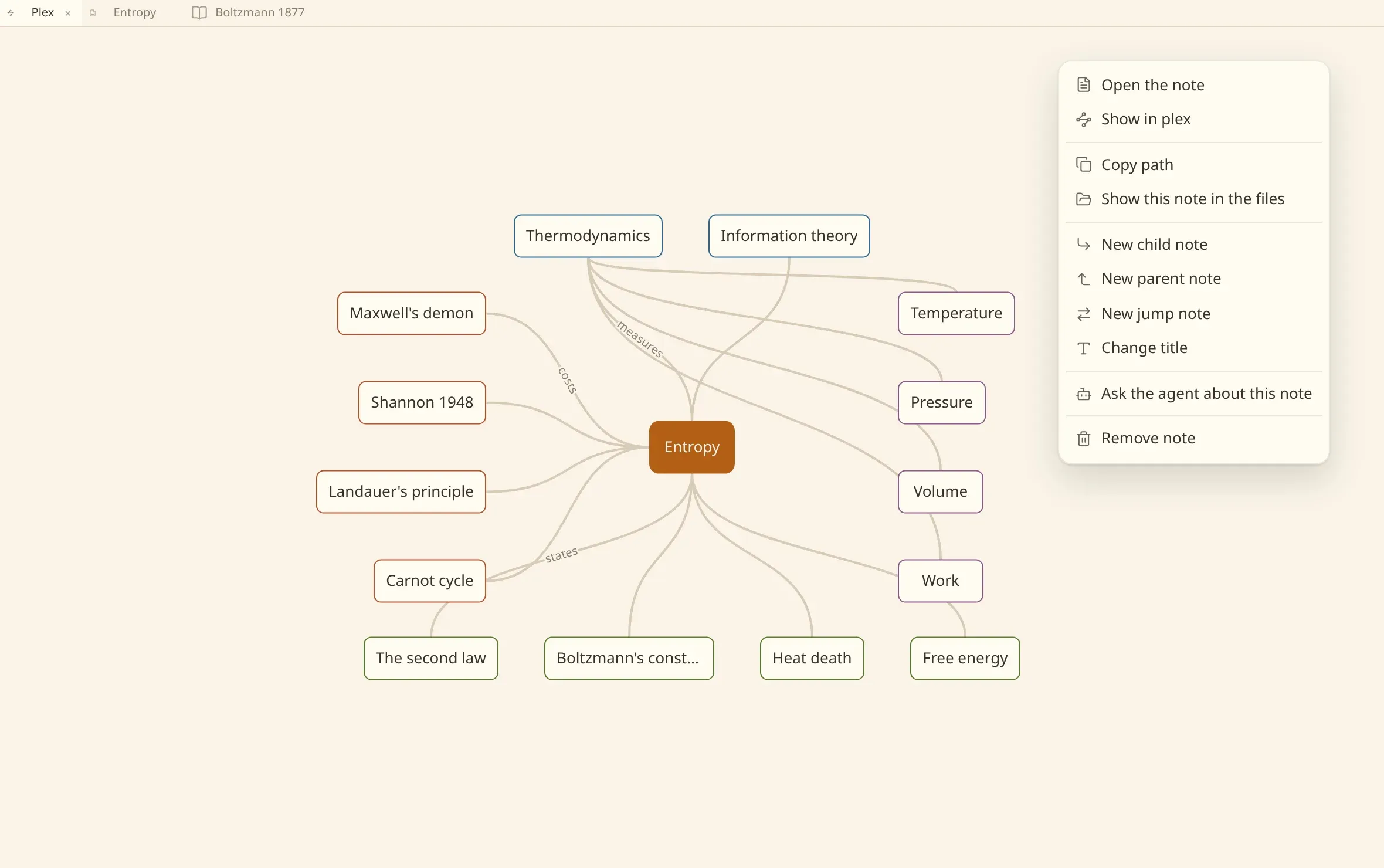Select Ask the agent about this note

point(1193,394)
